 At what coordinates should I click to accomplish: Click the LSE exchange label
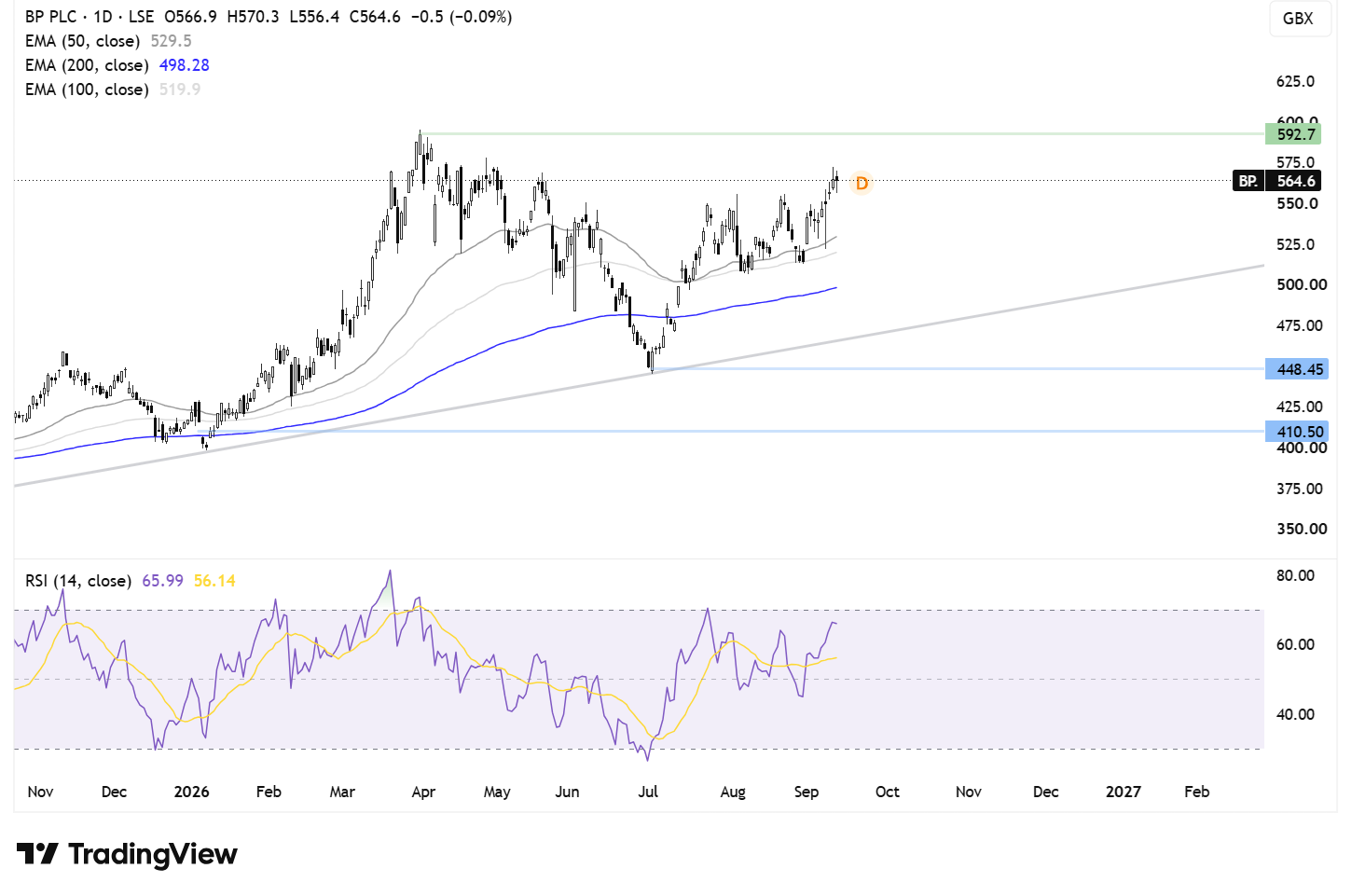tap(142, 17)
